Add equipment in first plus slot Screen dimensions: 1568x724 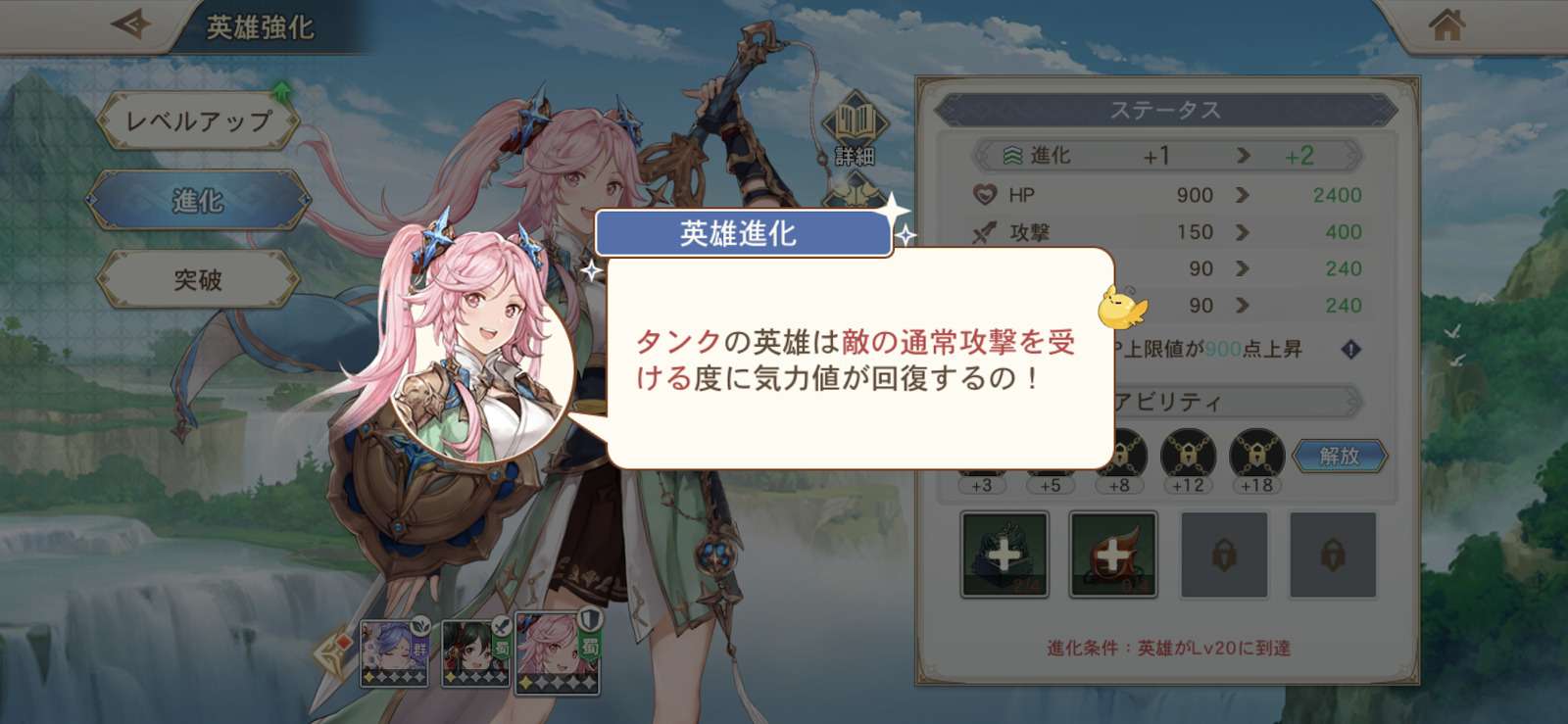[x=1004, y=555]
